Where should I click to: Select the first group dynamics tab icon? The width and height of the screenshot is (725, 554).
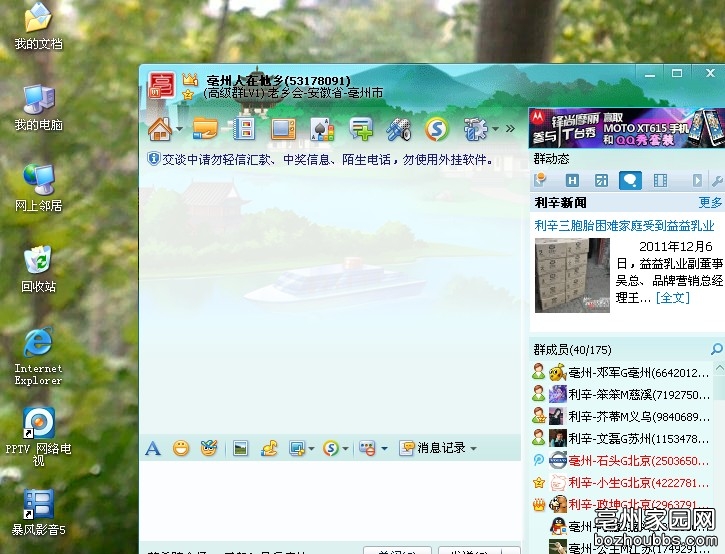540,180
